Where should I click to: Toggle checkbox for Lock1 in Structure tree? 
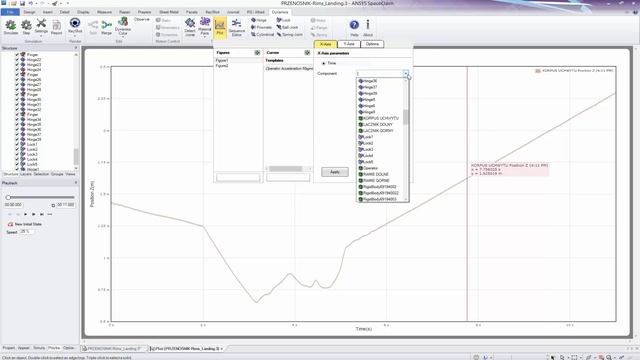point(17,144)
